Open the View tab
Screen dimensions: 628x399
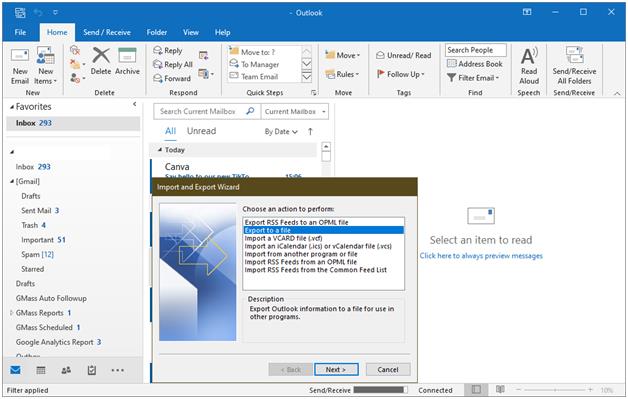coord(191,32)
